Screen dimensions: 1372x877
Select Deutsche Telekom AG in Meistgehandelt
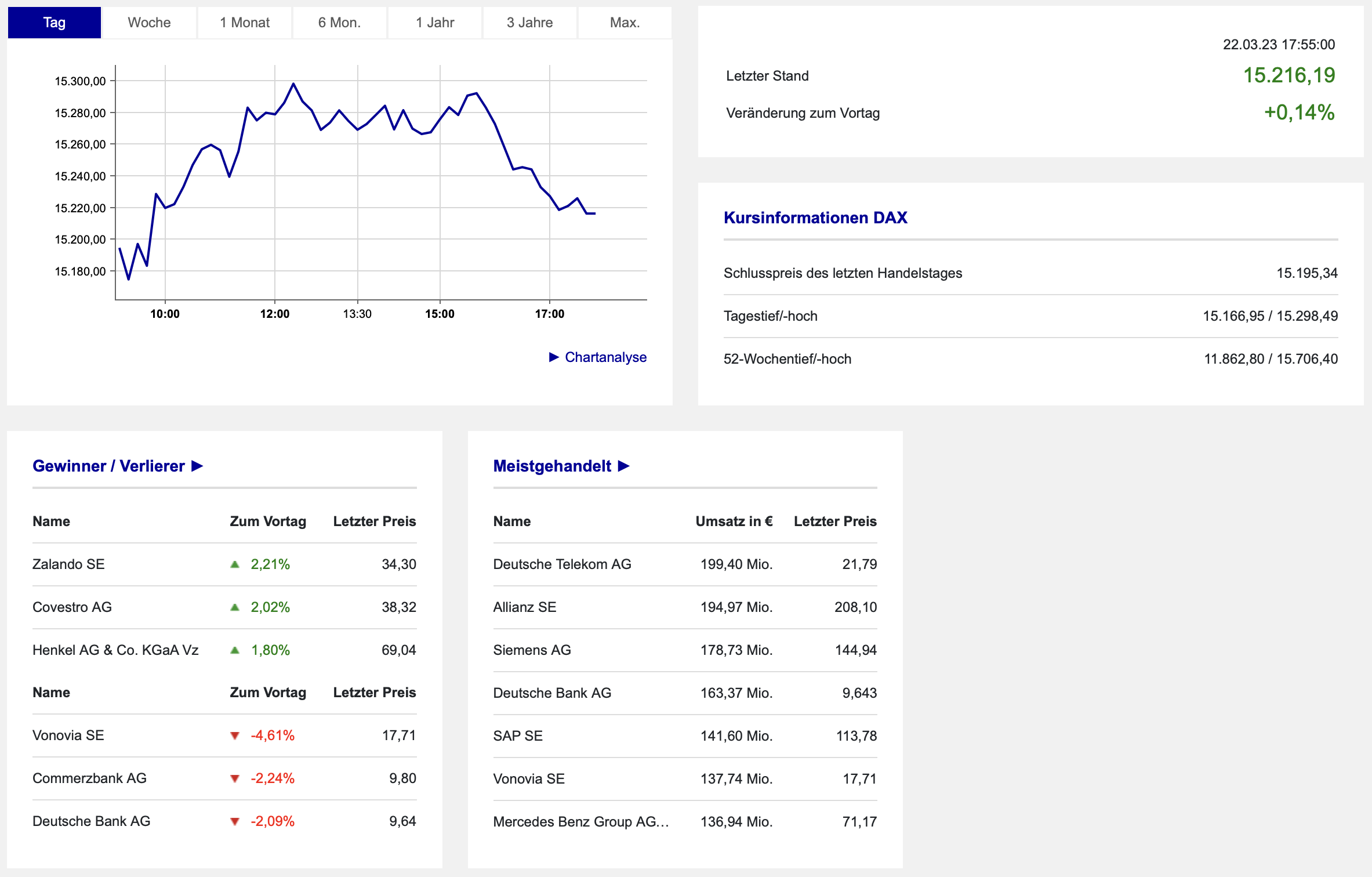562,564
